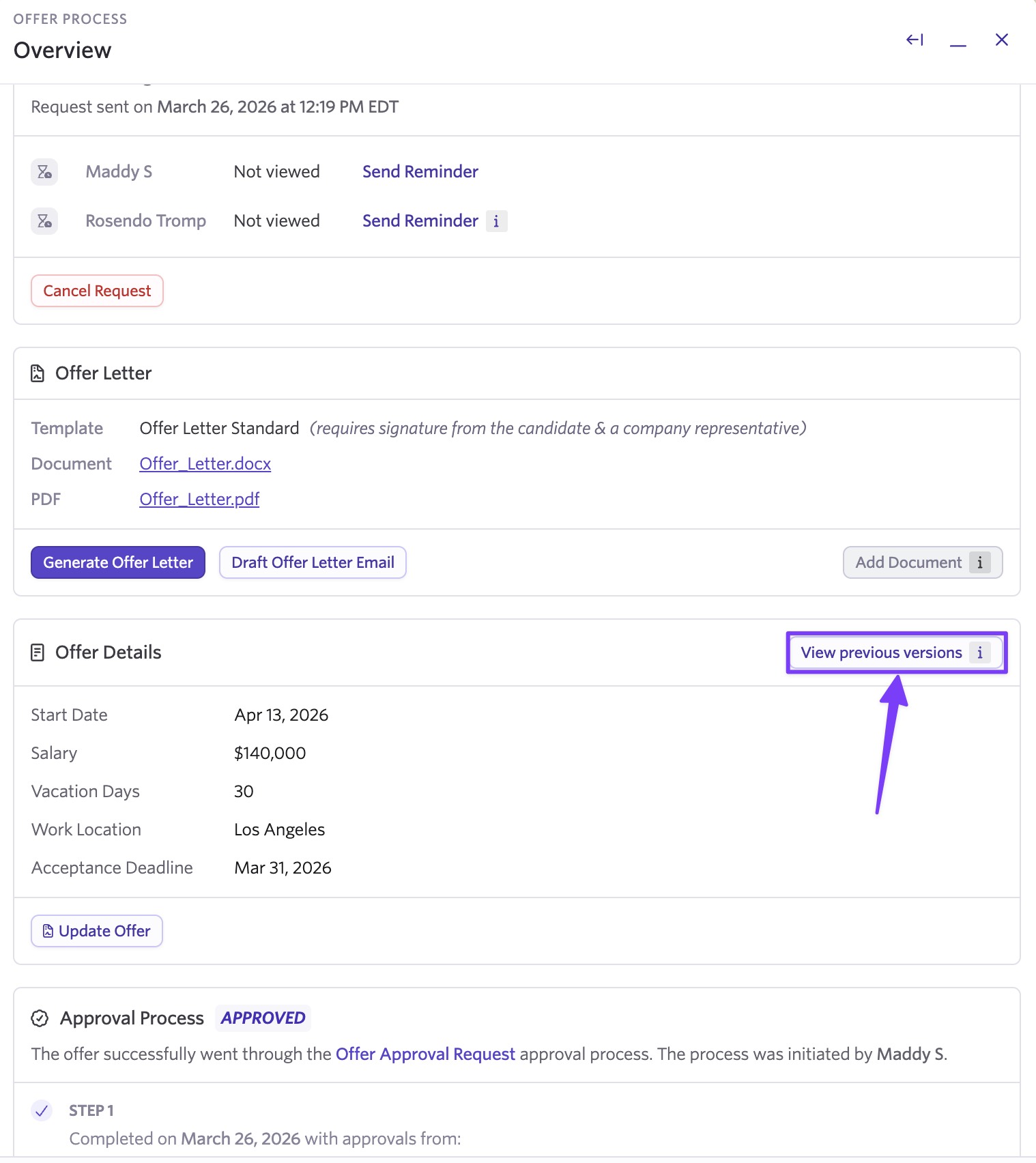Open the Offer Approval Request link
This screenshot has width=1036, height=1163.
[425, 1054]
